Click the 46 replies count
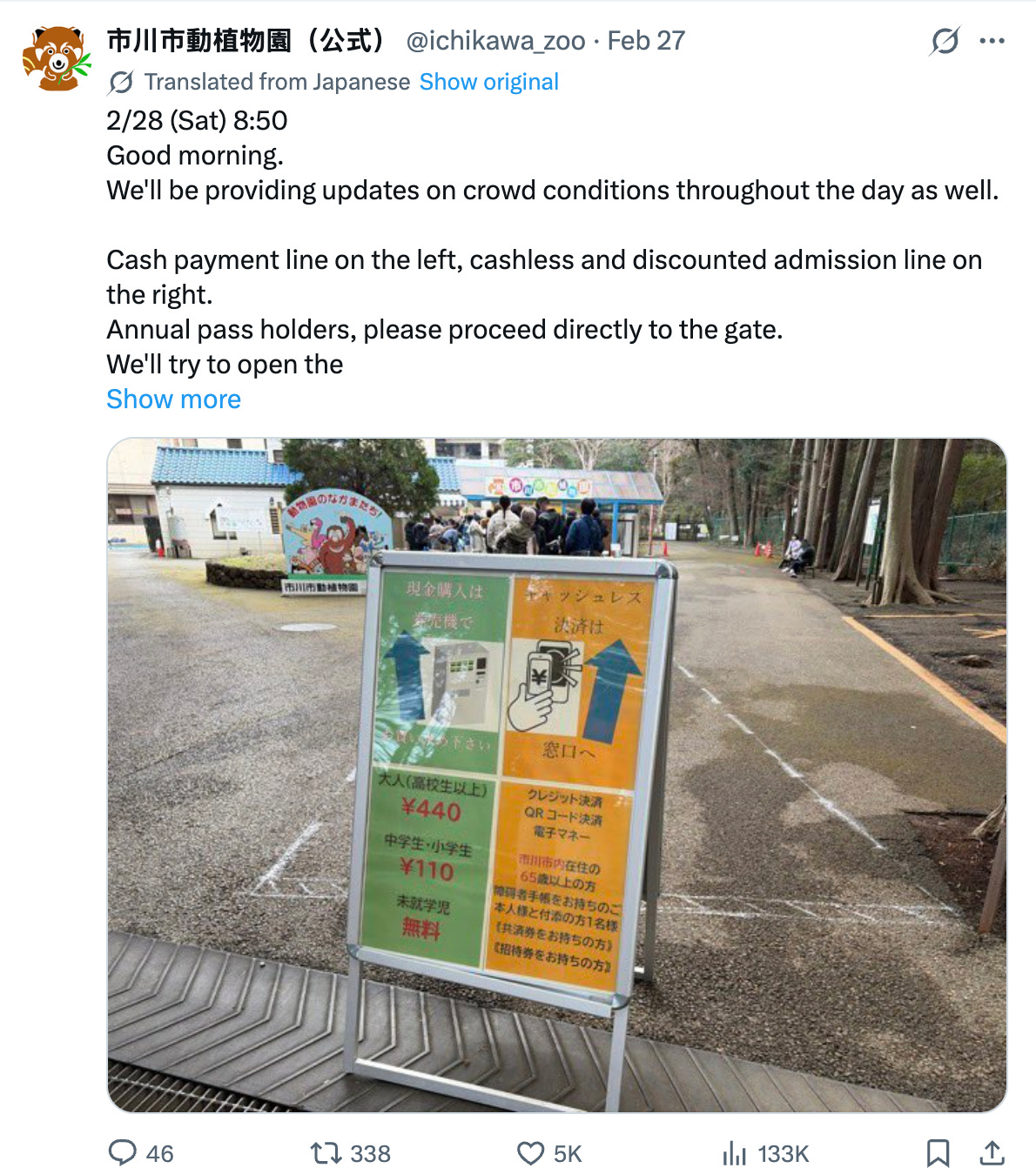The height and width of the screenshot is (1168, 1036). pyautogui.click(x=159, y=1154)
